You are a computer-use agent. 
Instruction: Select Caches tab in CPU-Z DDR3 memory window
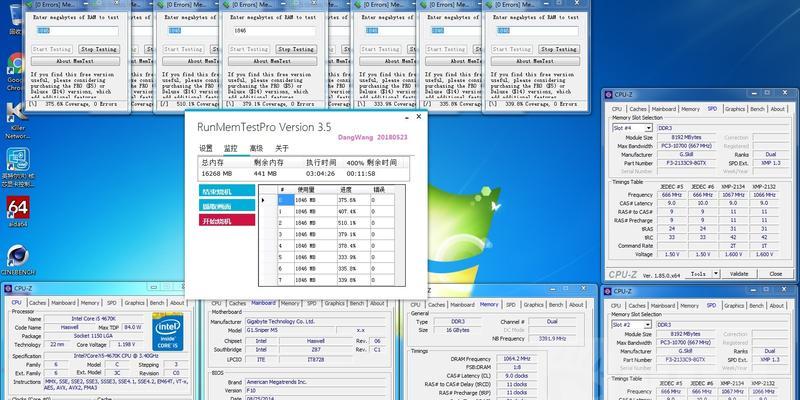point(437,305)
